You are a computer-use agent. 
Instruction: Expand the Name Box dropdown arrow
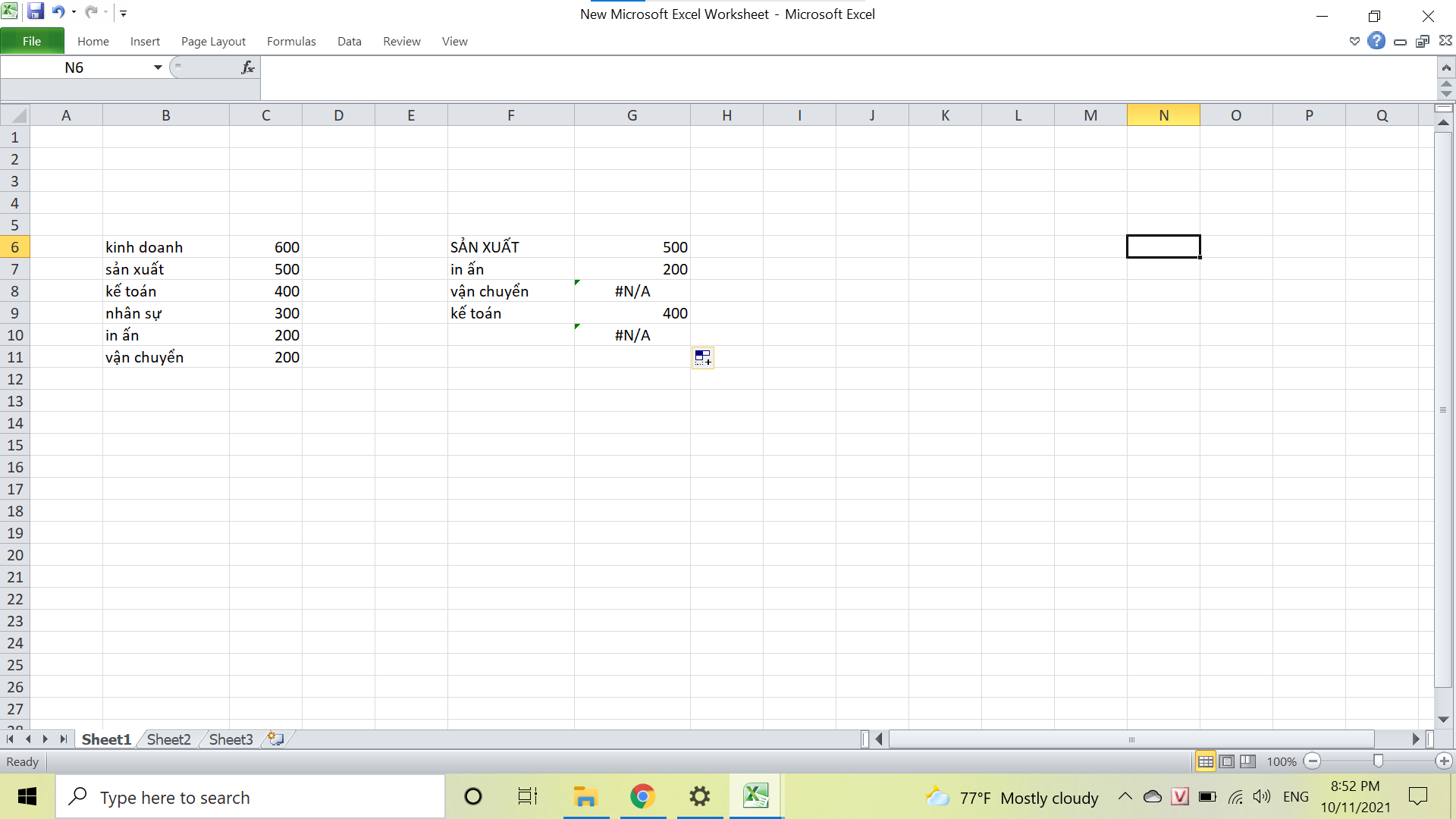158,67
